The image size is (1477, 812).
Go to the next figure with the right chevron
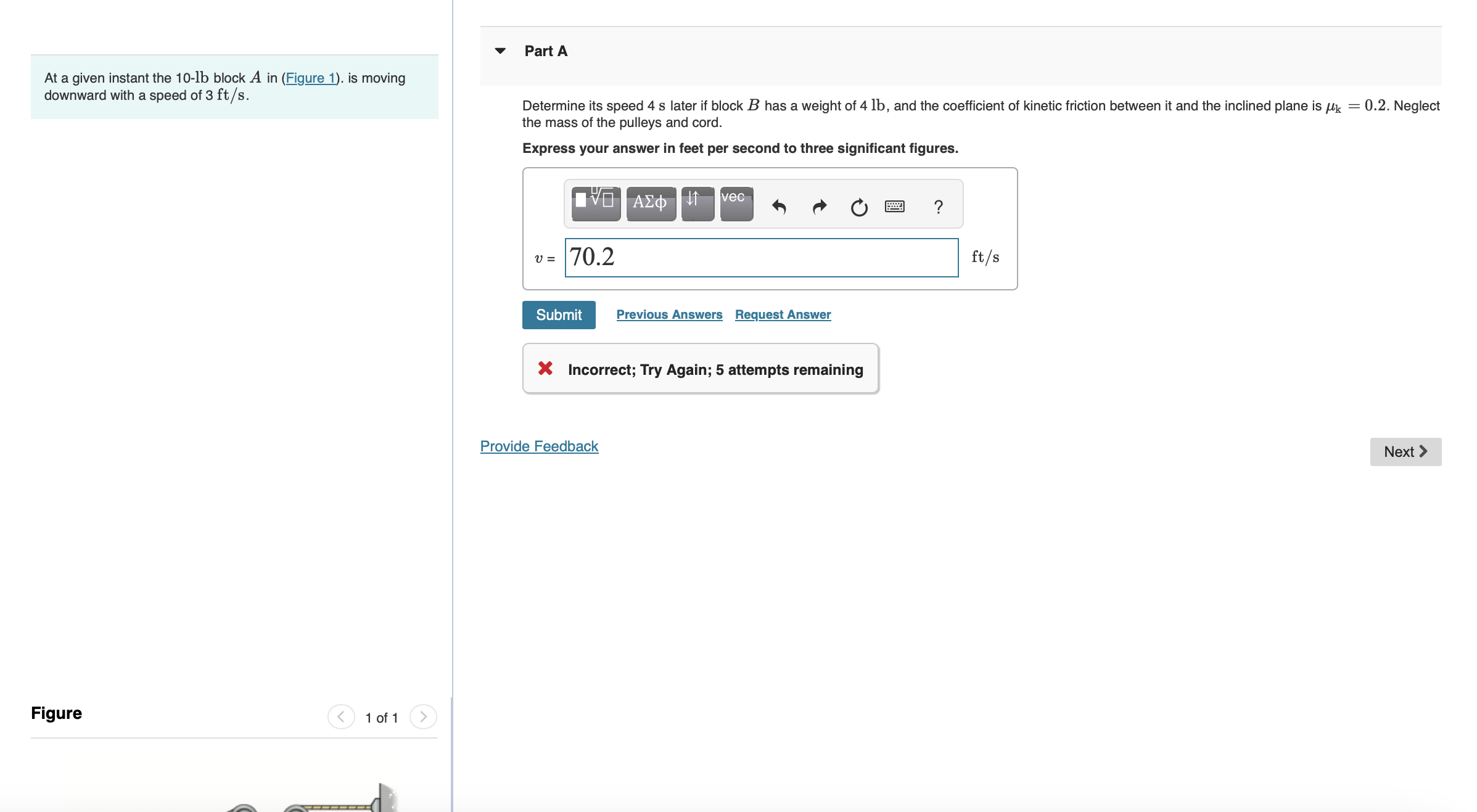[x=424, y=716]
